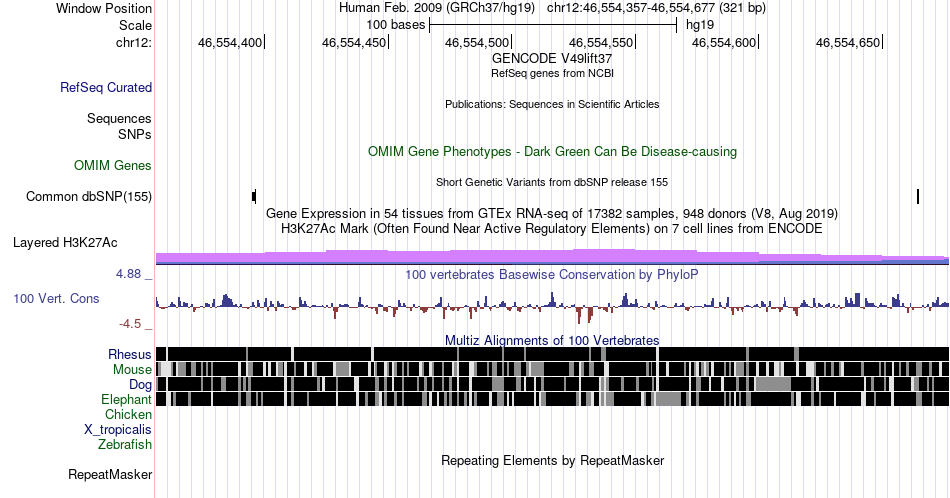Click the -4.5 PhyloP lower axis value
This screenshot has width=950, height=498.
pyautogui.click(x=130, y=324)
